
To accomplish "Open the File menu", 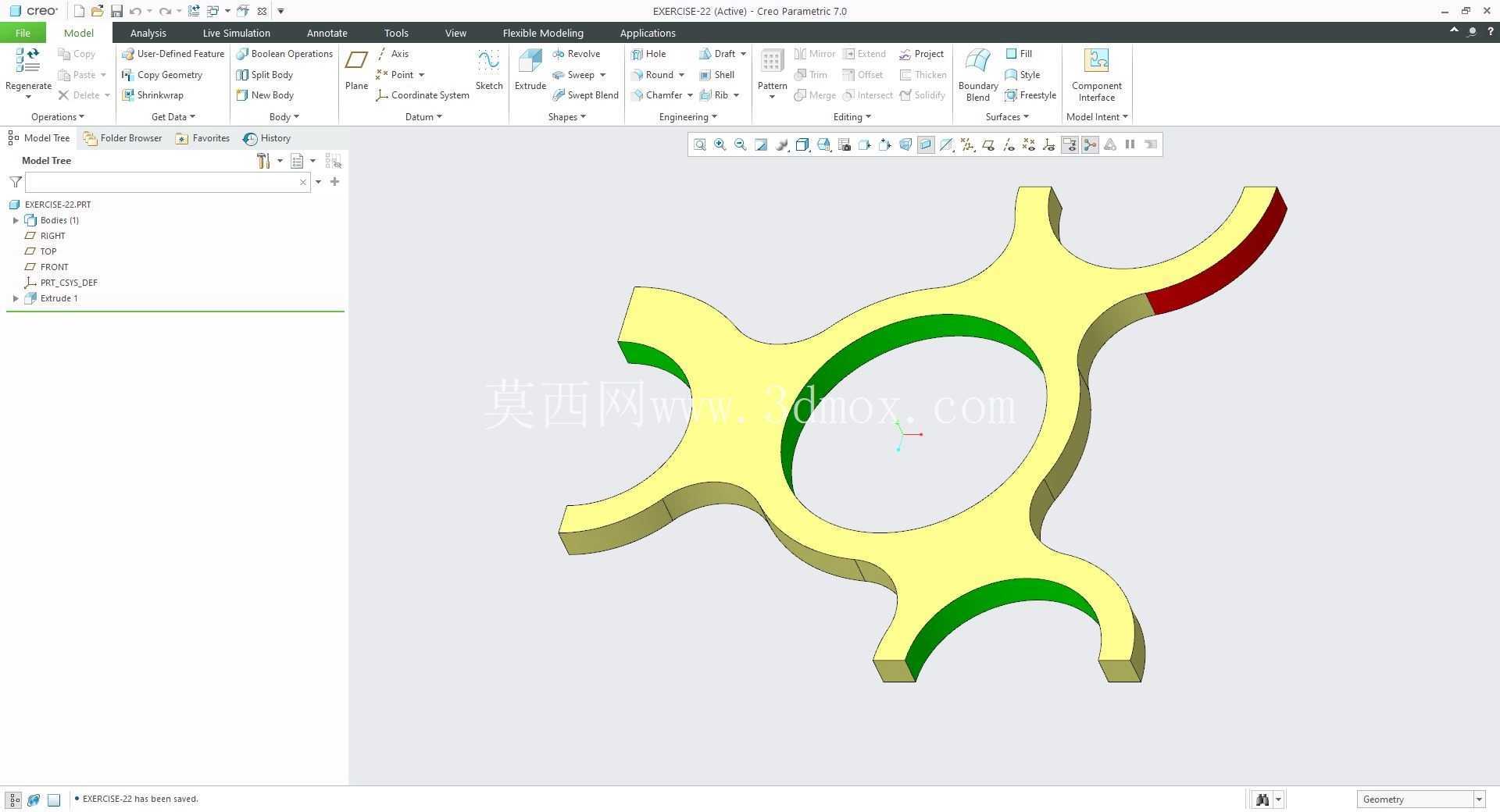I will point(23,33).
